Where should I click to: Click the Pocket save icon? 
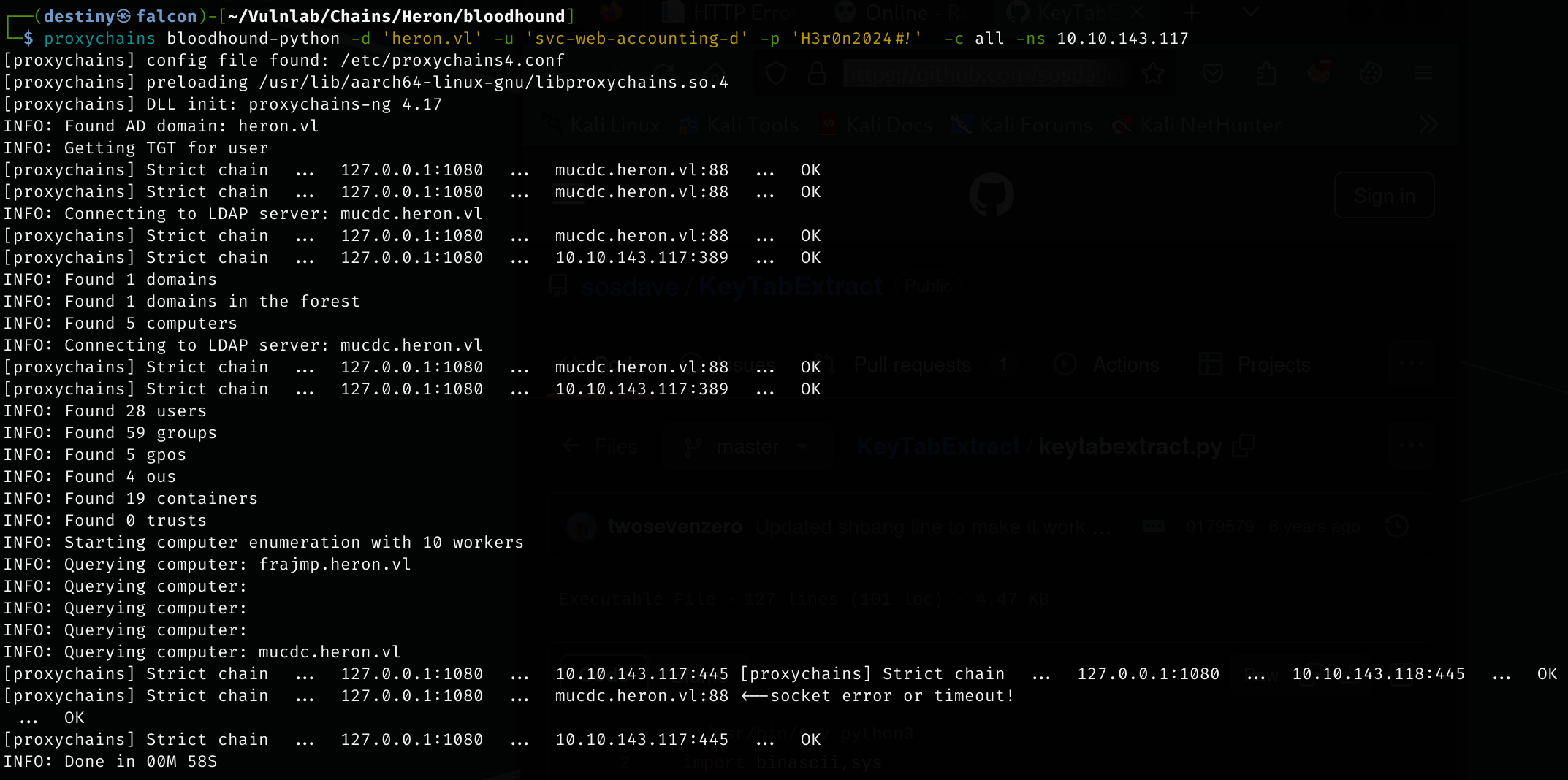(x=1213, y=74)
